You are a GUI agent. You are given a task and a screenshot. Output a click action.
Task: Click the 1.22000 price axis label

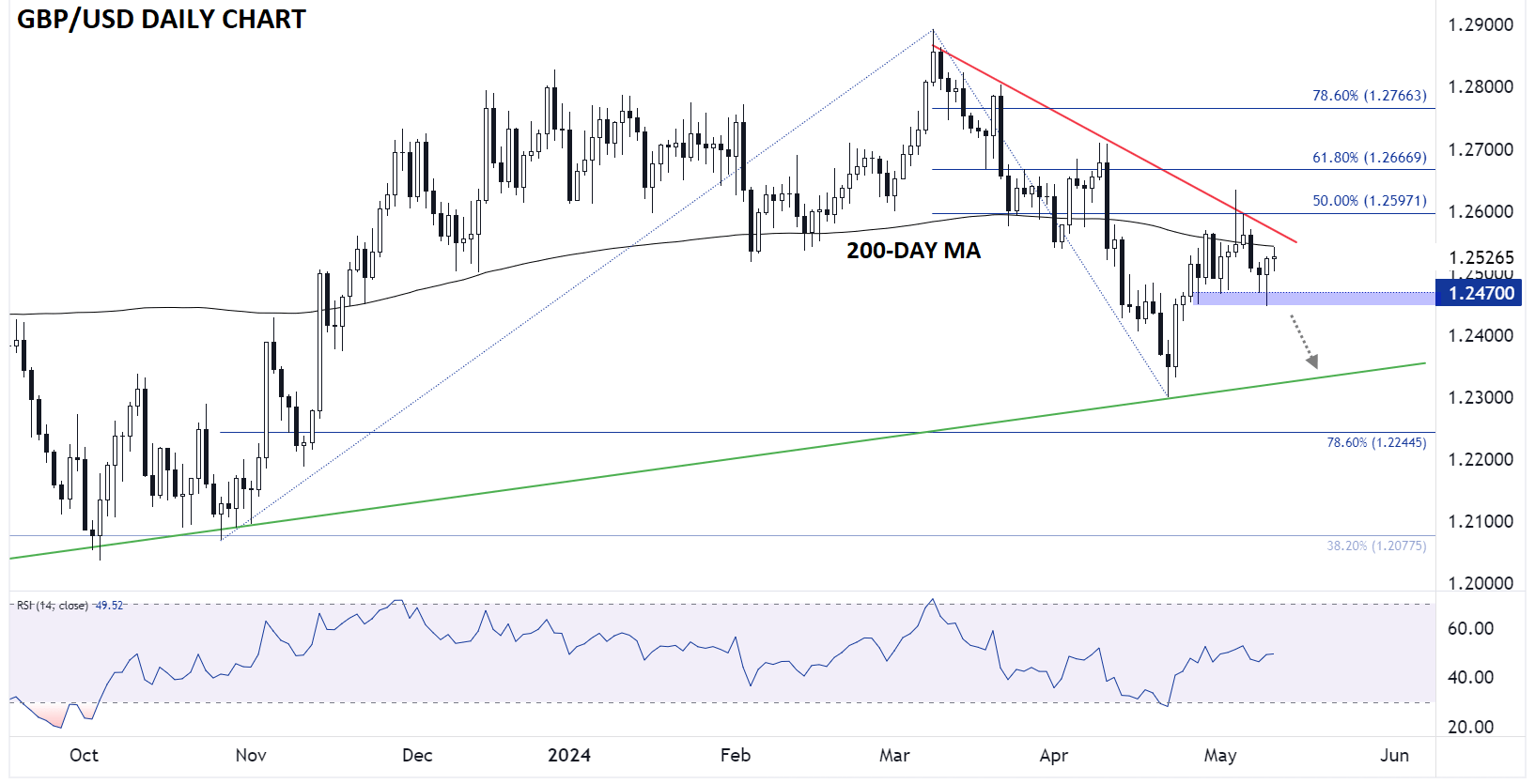coord(1481,459)
